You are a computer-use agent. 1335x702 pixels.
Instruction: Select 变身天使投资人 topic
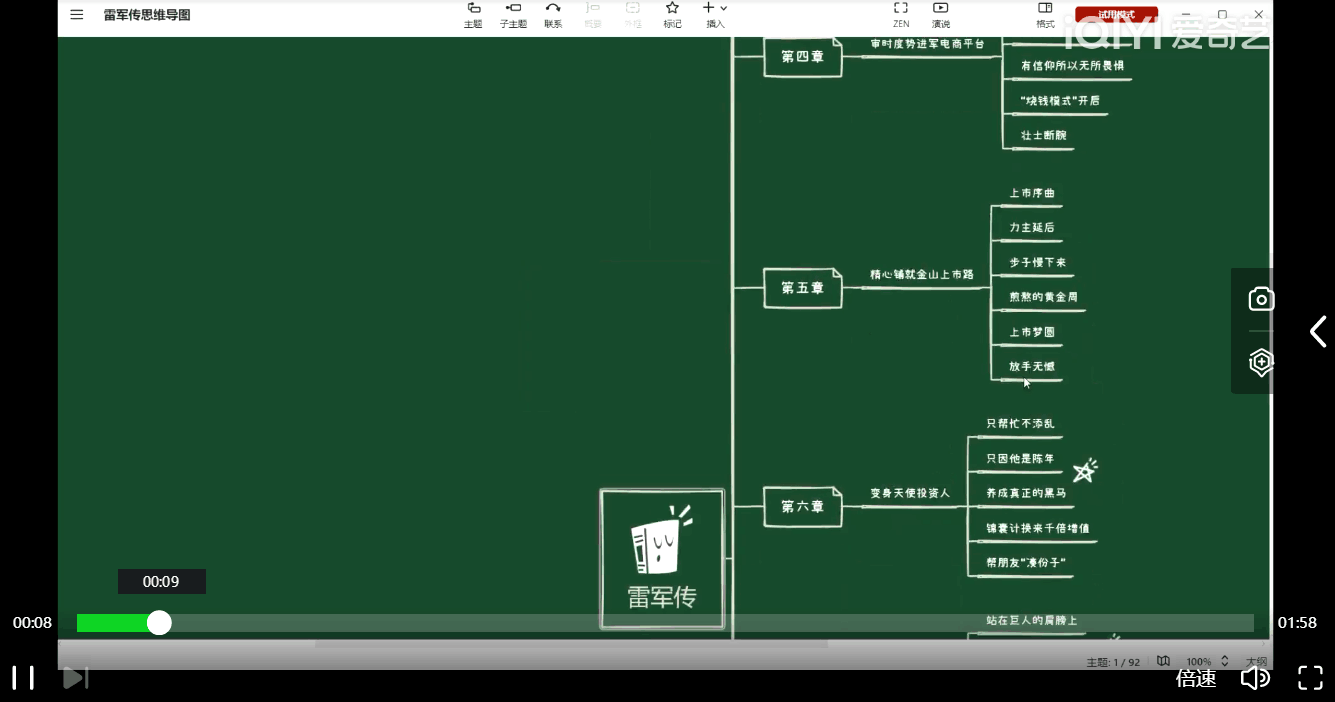pos(909,493)
